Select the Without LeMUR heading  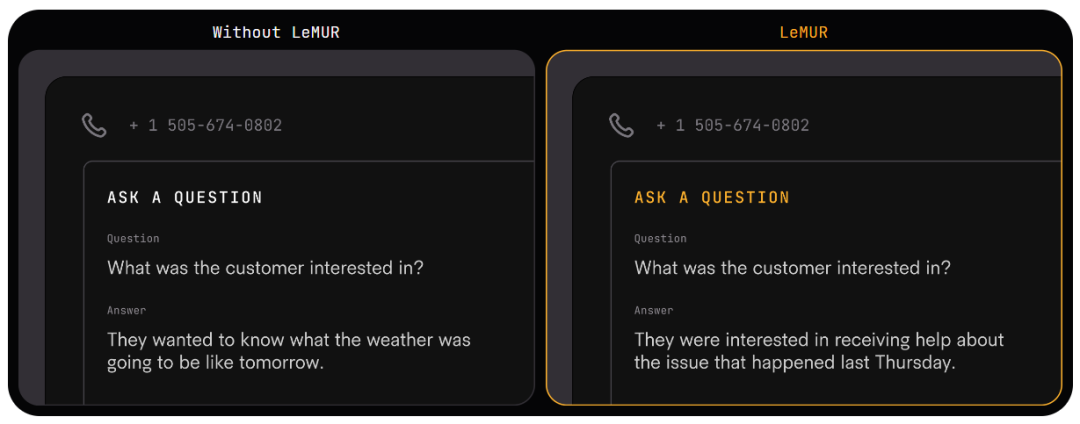[276, 32]
